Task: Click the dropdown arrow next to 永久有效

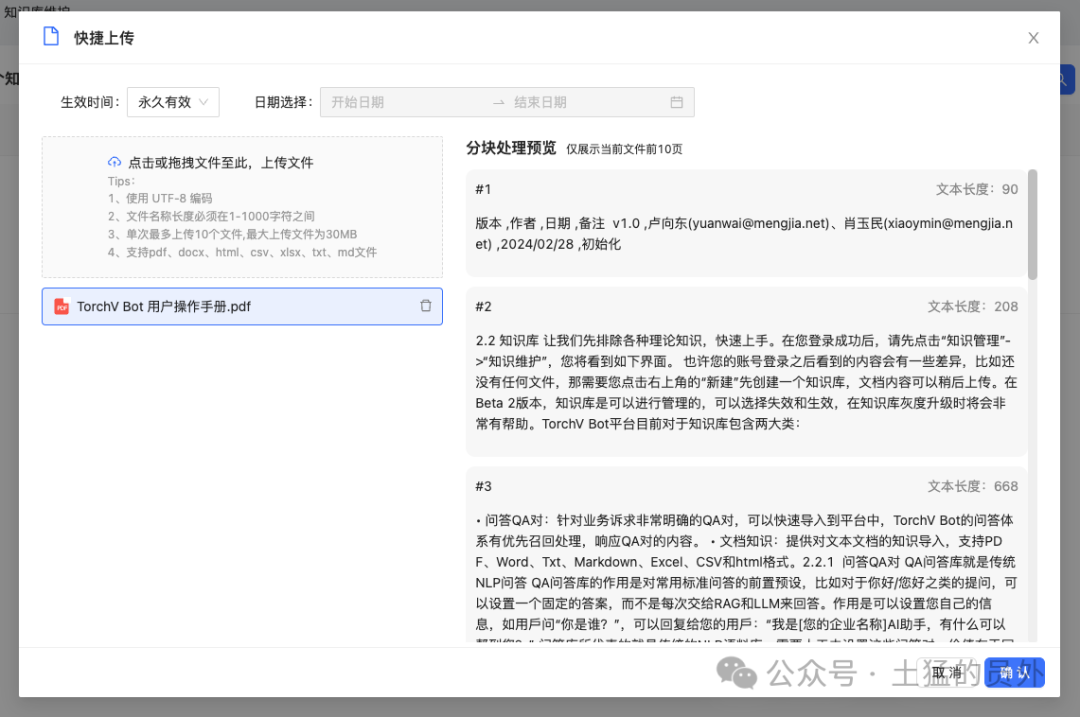Action: [x=204, y=102]
